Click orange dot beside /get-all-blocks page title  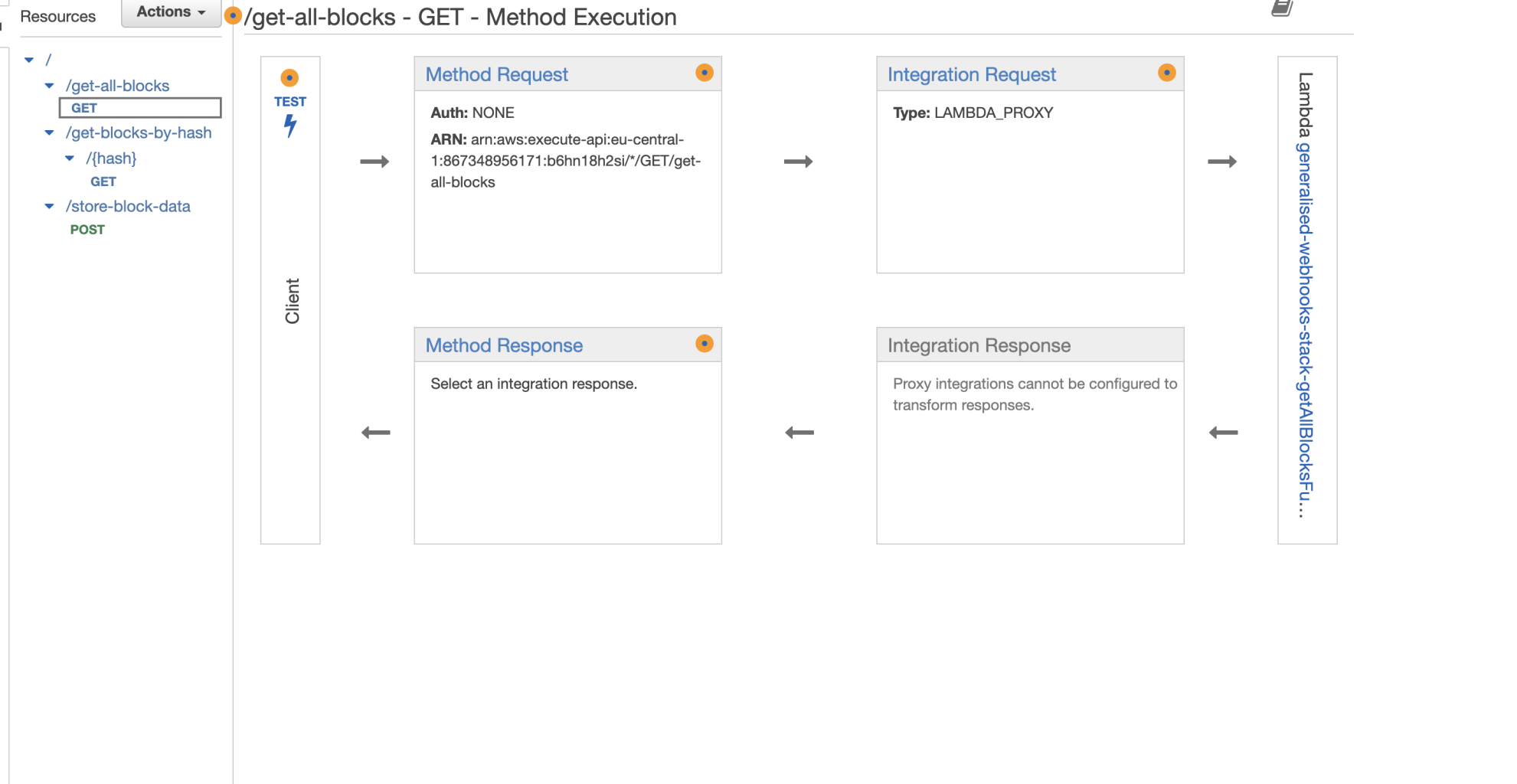pos(233,15)
